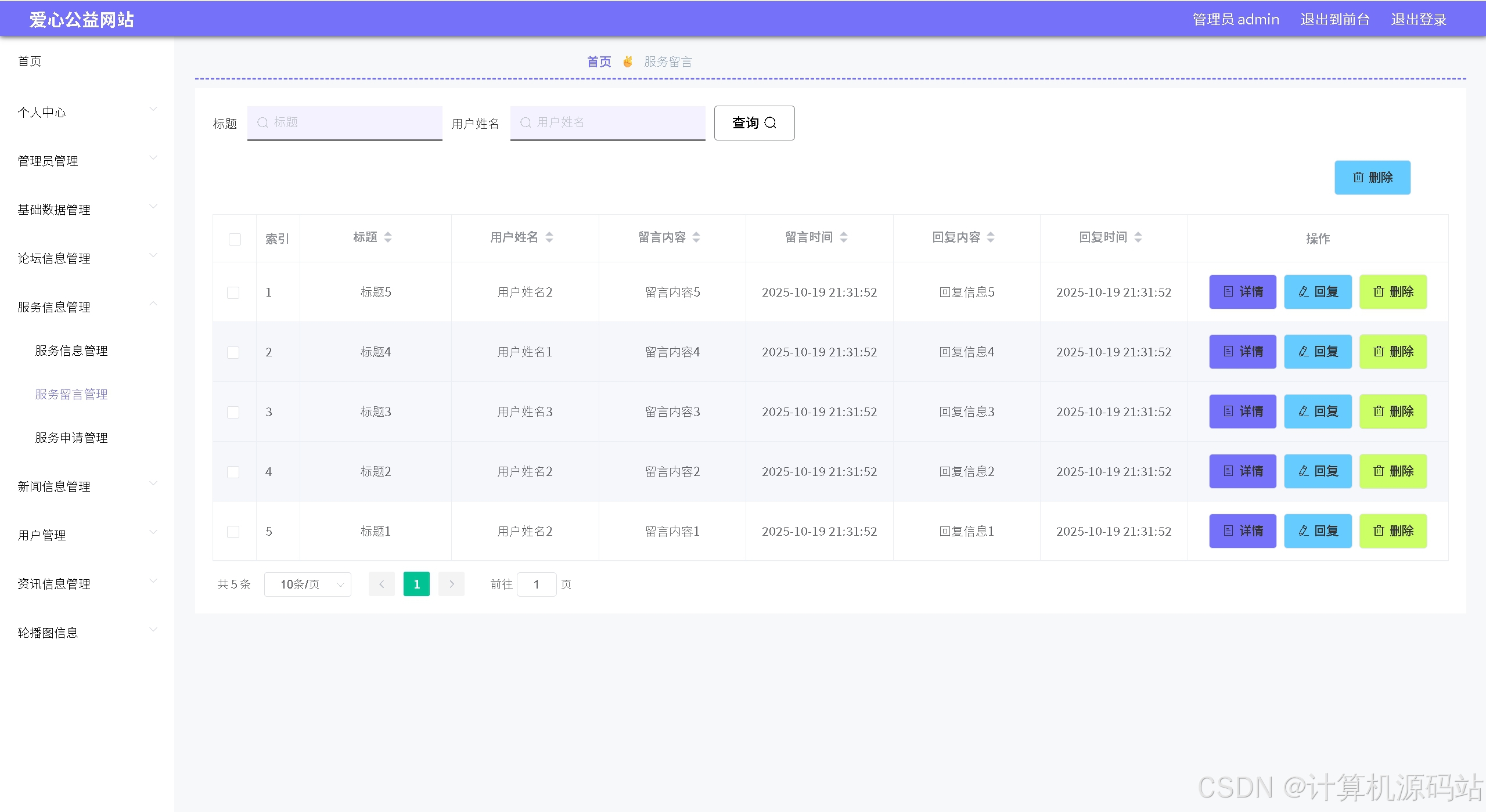Delete the 标题1 row using 删除
Image resolution: width=1486 pixels, height=812 pixels.
[x=1393, y=531]
